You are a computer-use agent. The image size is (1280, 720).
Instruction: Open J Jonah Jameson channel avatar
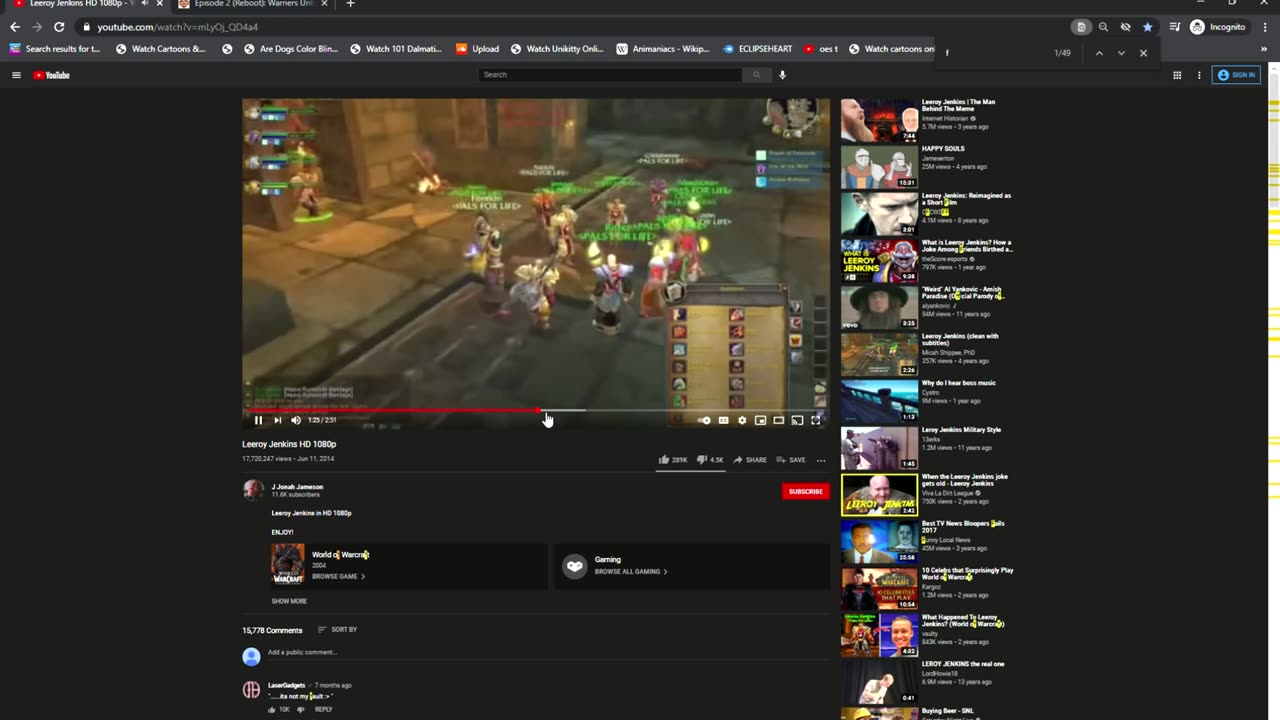pyautogui.click(x=253, y=490)
